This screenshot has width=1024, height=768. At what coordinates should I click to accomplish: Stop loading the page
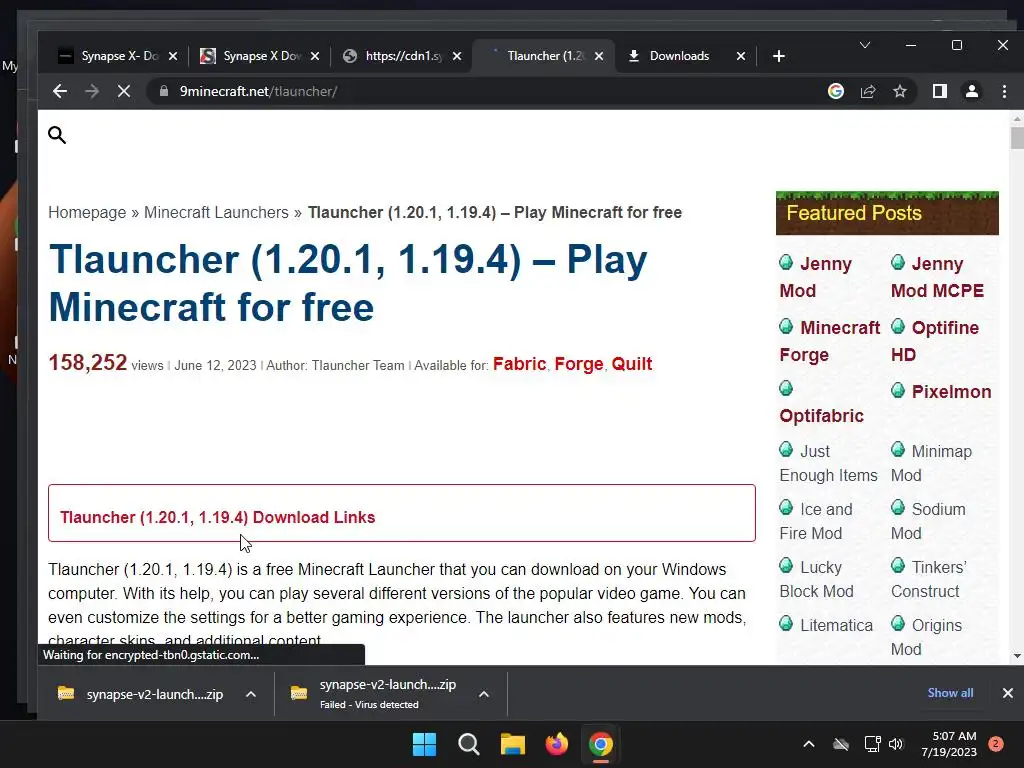(x=123, y=91)
